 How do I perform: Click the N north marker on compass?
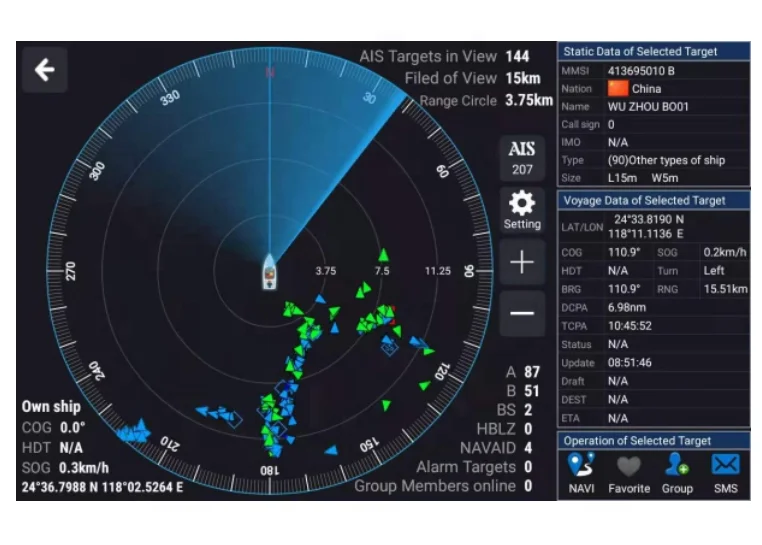tap(270, 72)
